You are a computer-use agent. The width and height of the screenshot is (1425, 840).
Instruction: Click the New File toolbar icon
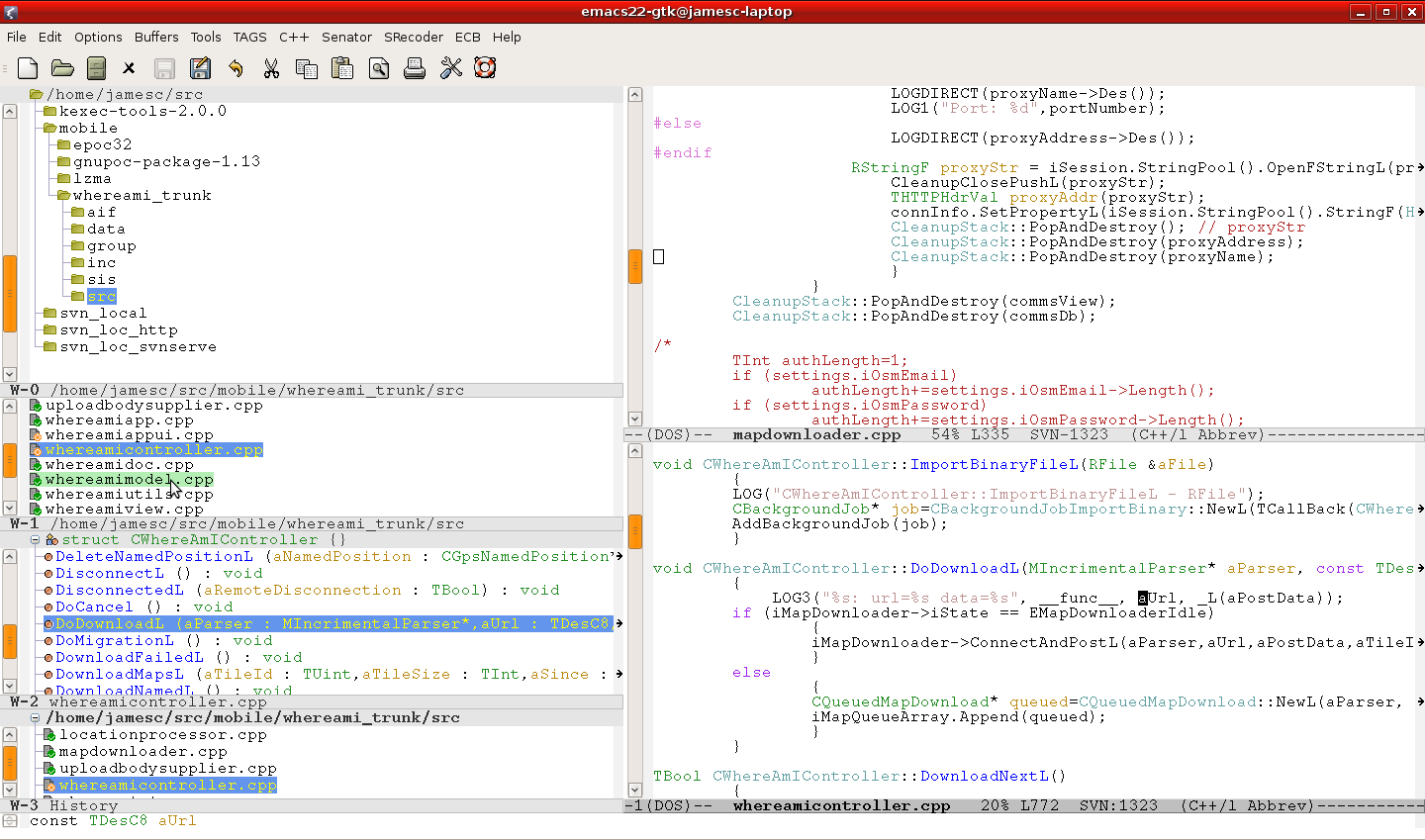point(28,68)
